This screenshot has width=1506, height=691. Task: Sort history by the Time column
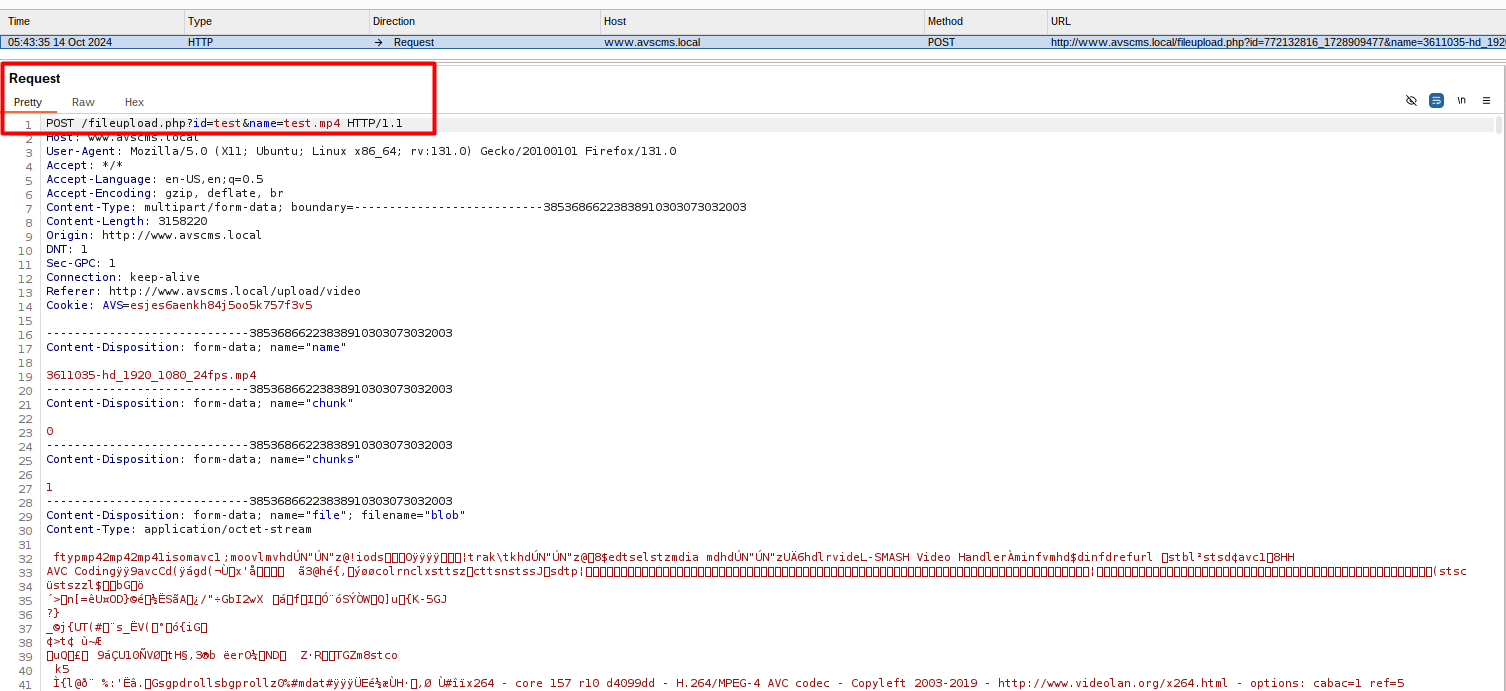(x=92, y=21)
